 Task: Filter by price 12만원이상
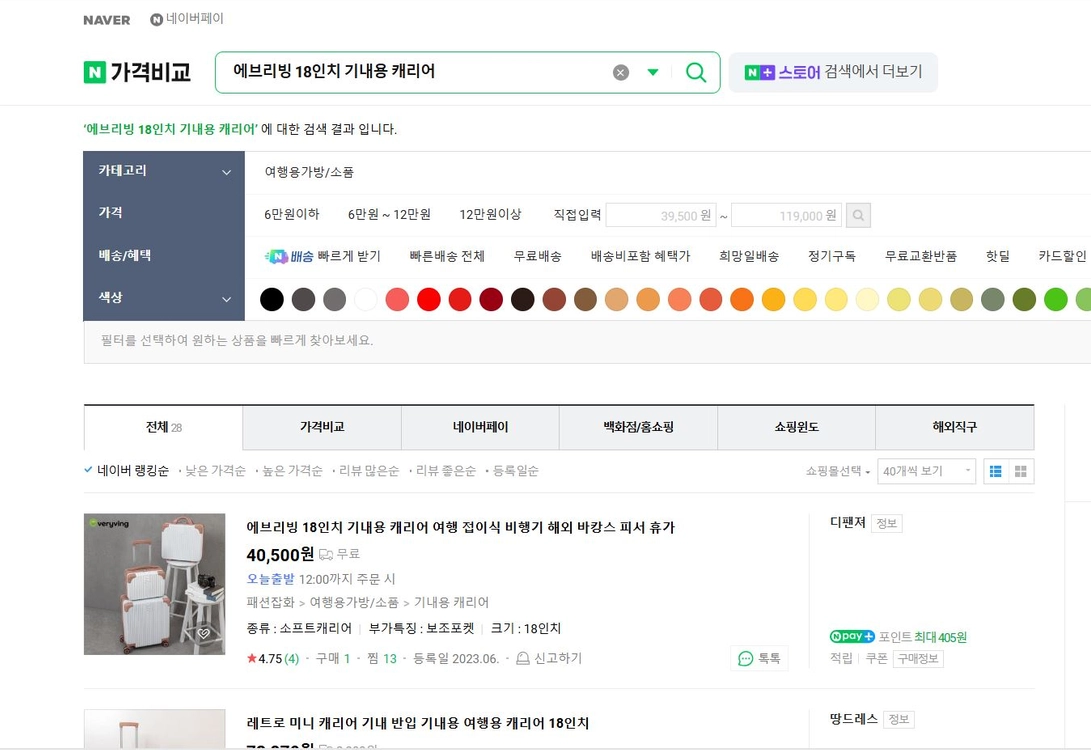tap(490, 214)
